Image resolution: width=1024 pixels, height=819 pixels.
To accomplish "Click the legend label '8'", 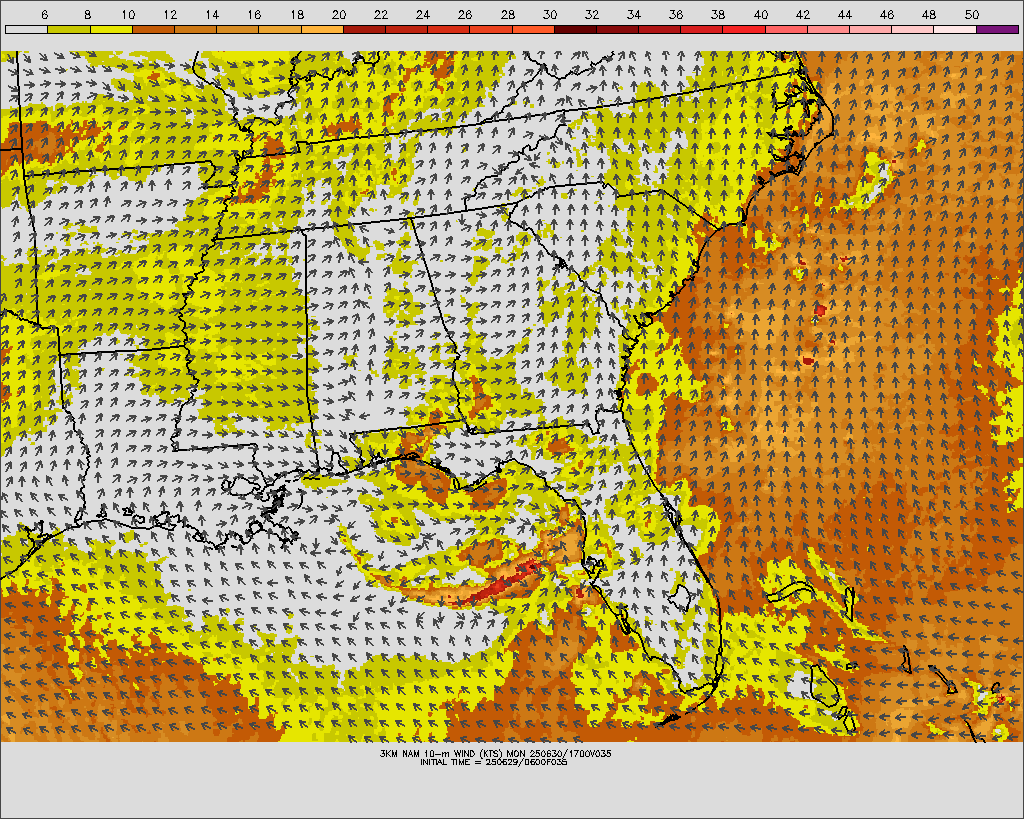I will (88, 14).
